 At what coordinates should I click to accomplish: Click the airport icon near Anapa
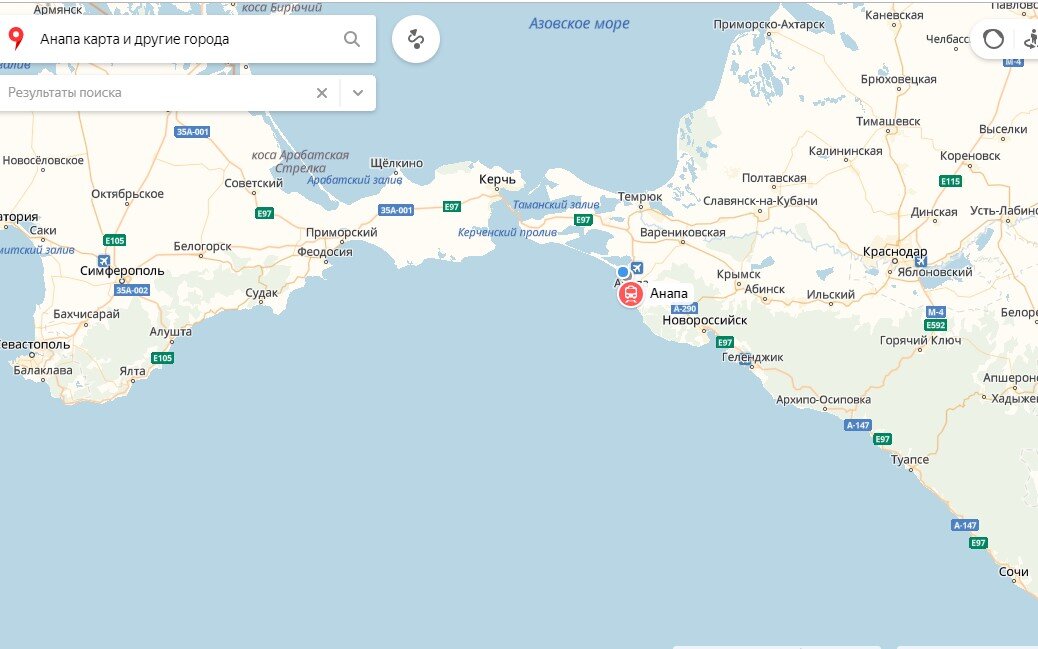[637, 268]
